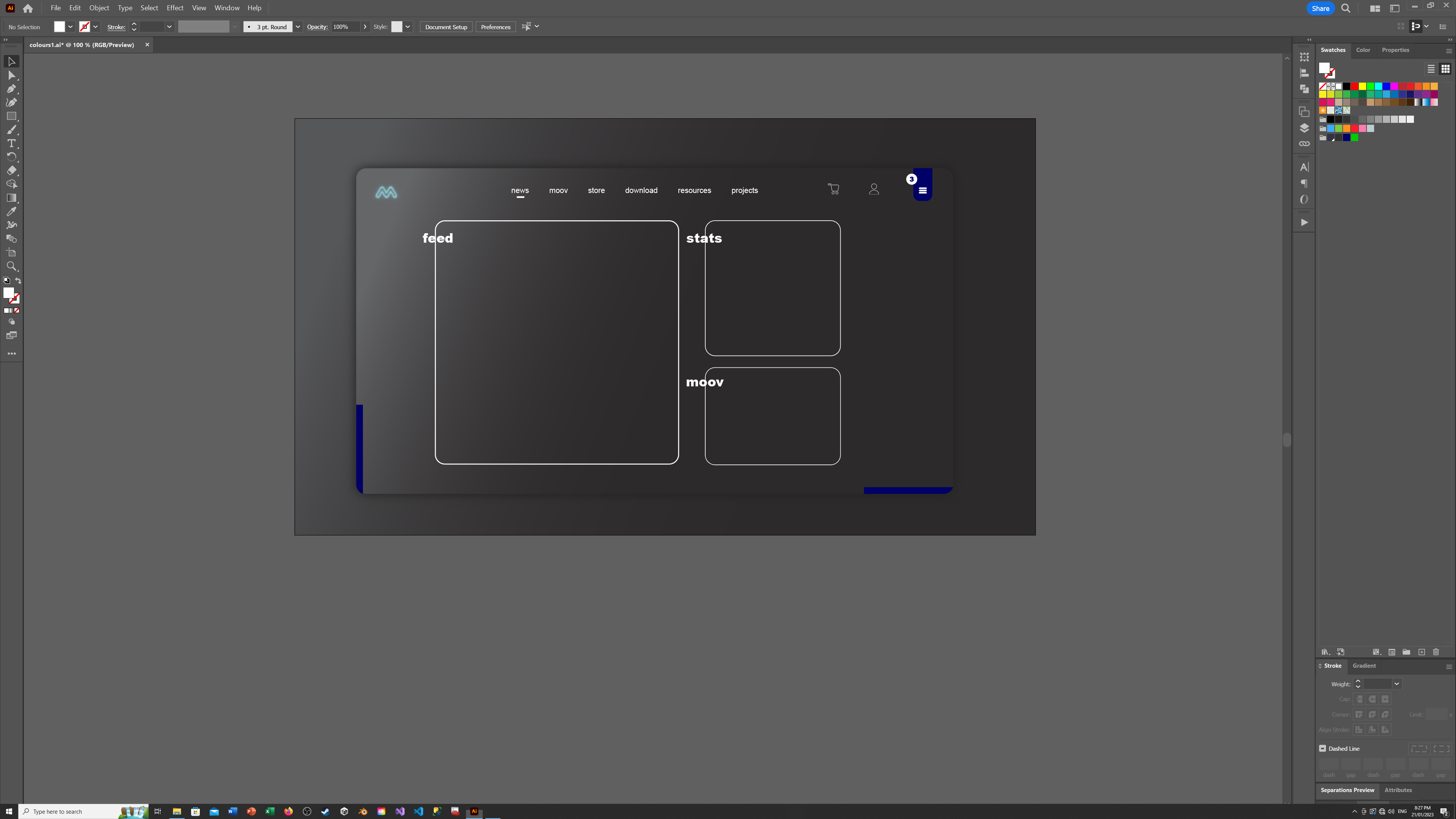The height and width of the screenshot is (819, 1456).
Task: Swap fill and stroke colors
Action: click(x=18, y=280)
